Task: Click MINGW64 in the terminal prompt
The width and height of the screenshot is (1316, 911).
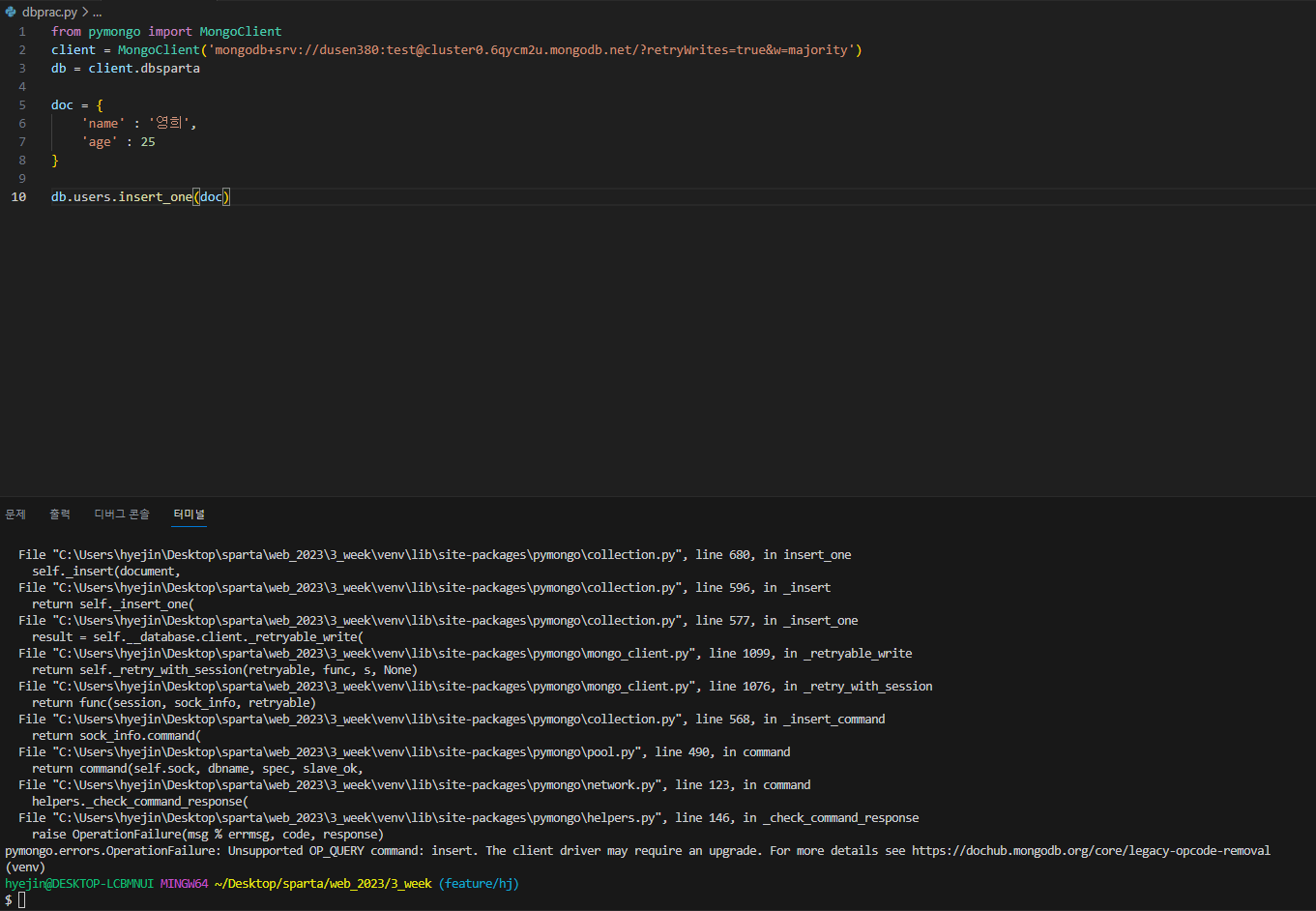Action: (184, 884)
